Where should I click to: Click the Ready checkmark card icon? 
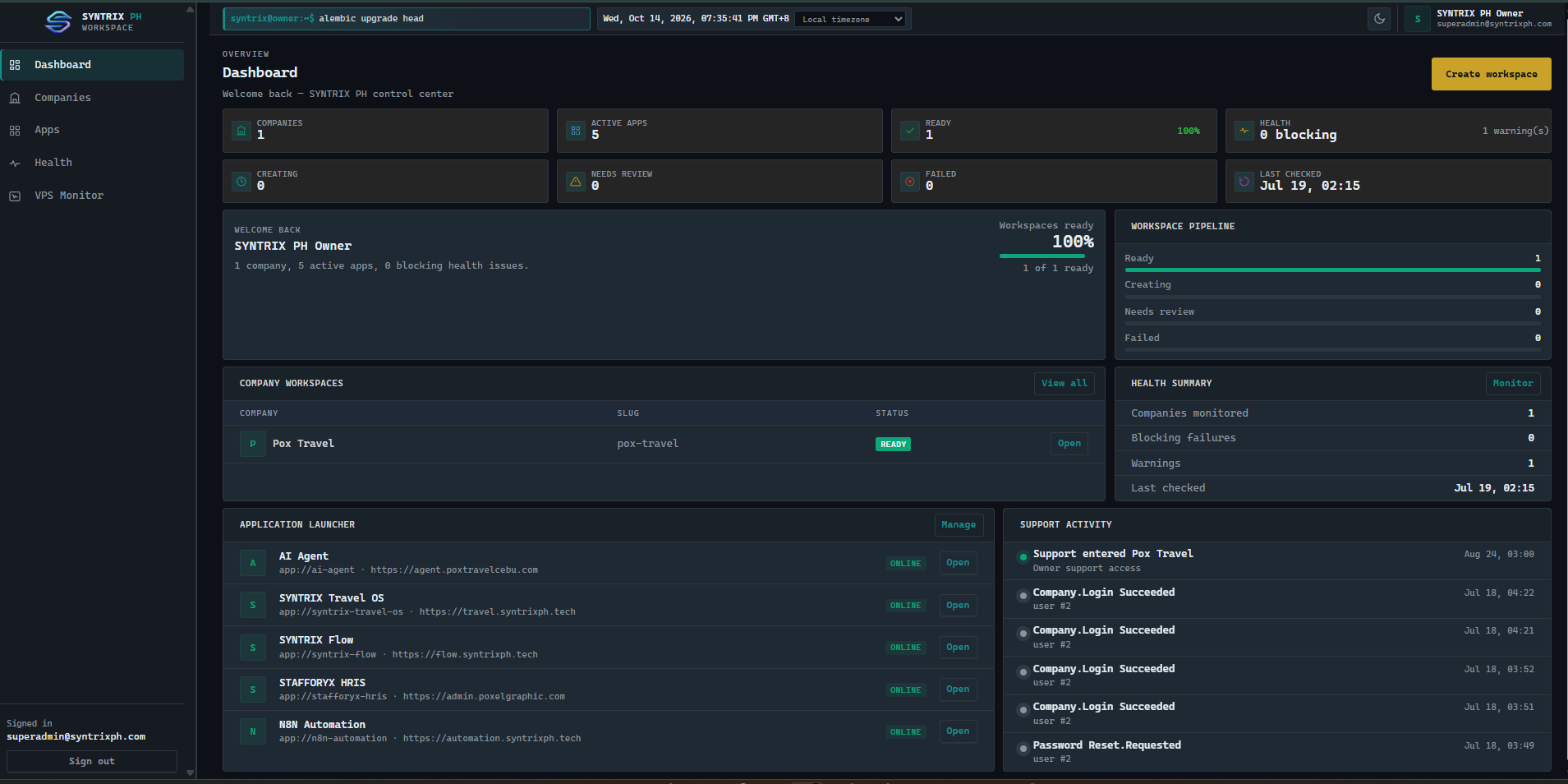(x=910, y=131)
